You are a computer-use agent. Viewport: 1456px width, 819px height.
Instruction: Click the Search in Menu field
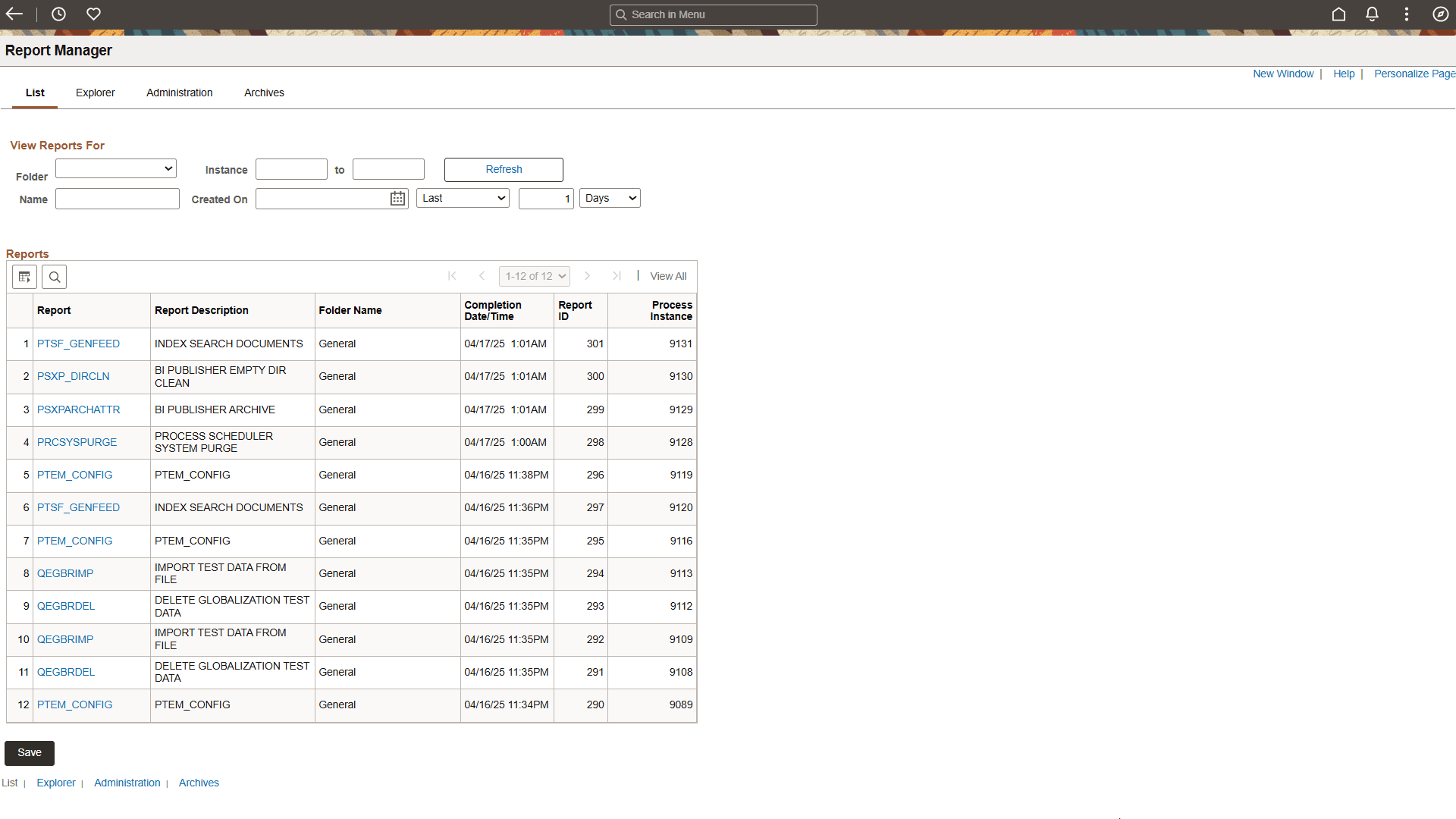pyautogui.click(x=713, y=14)
